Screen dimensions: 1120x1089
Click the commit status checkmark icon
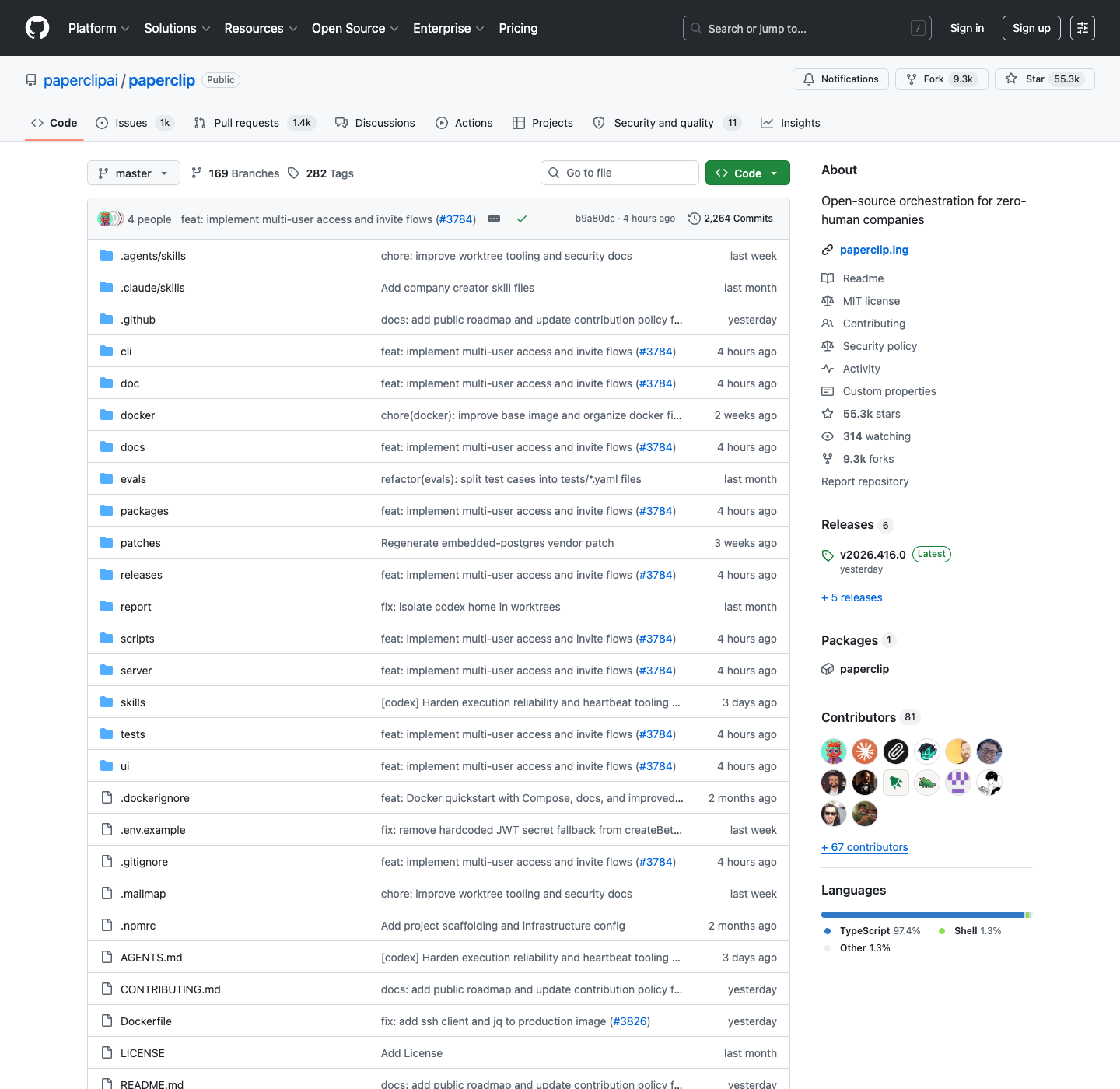point(522,219)
